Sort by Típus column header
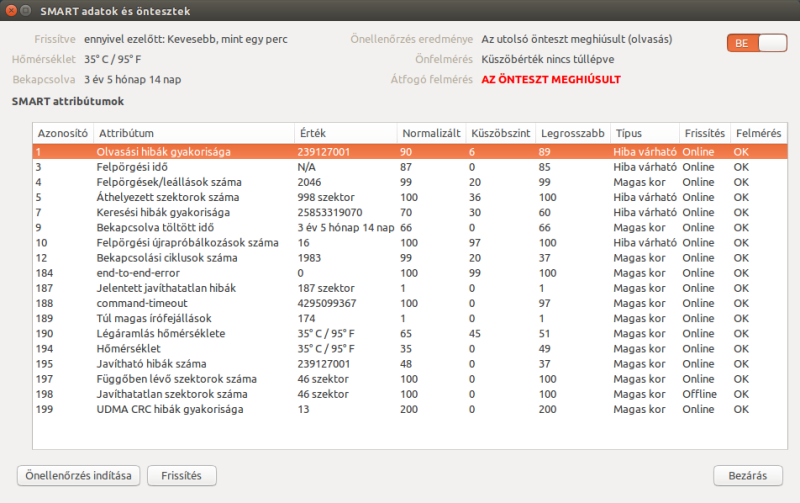The image size is (800, 503). pos(644,133)
